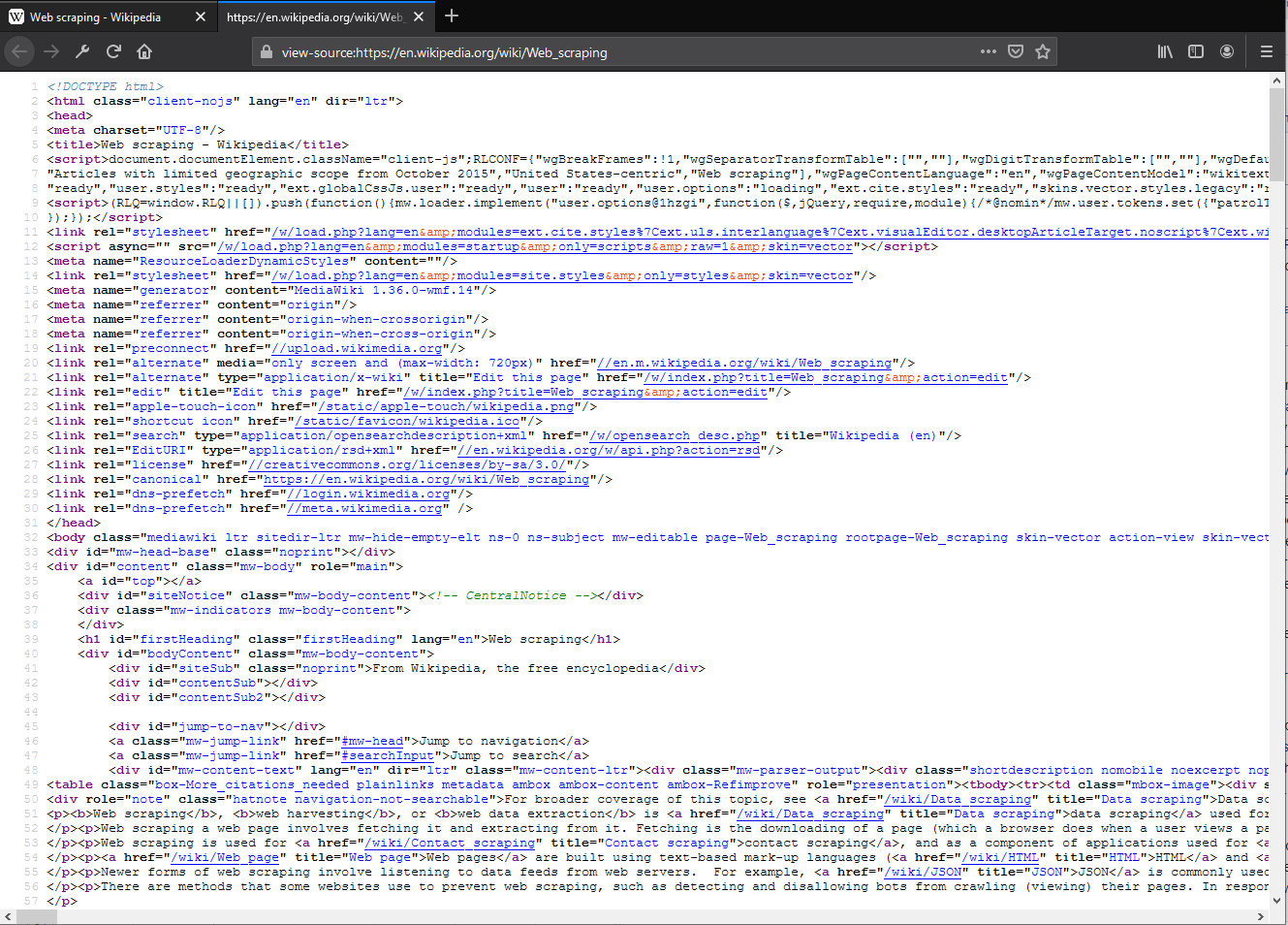
Task: Open the hamburger application menu
Action: [x=1266, y=51]
